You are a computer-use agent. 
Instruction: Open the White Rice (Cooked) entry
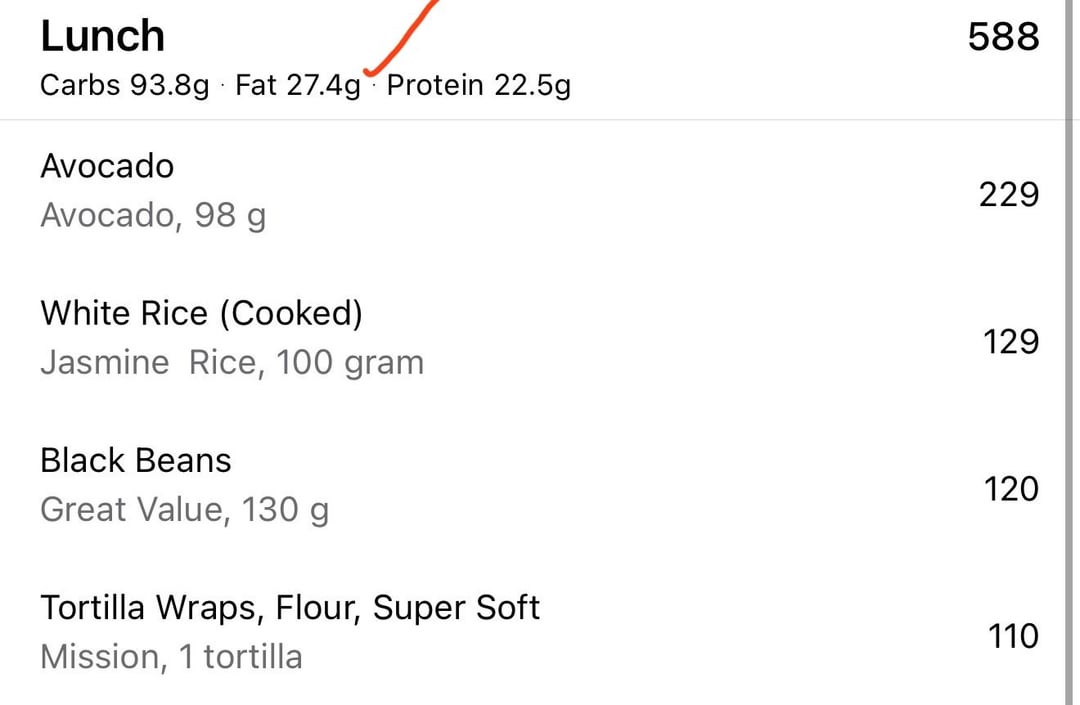point(201,314)
